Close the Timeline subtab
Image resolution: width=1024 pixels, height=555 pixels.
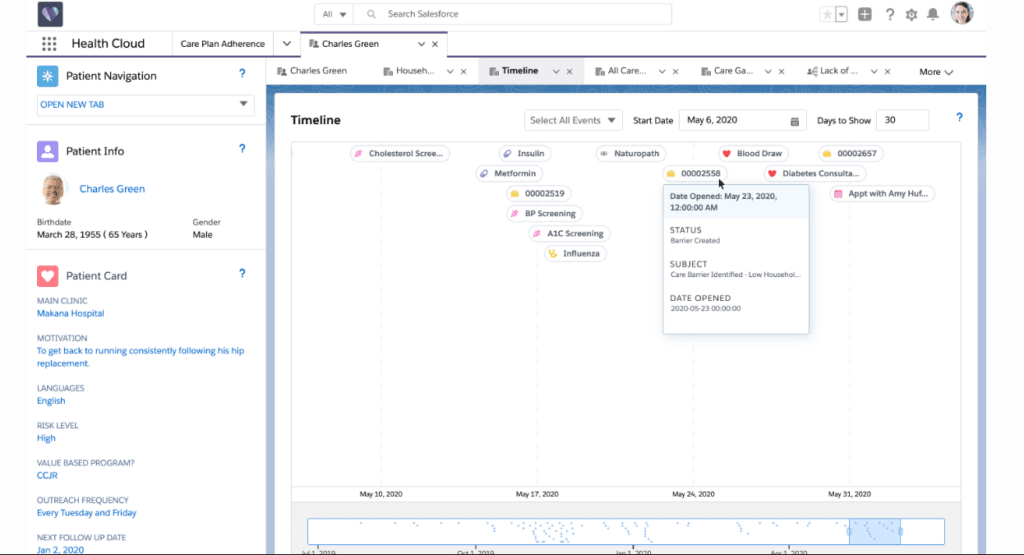569,71
